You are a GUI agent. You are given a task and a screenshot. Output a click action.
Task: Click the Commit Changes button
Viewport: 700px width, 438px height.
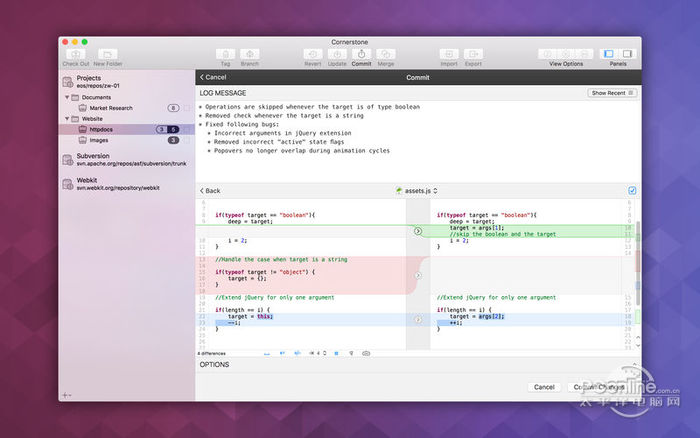click(598, 387)
